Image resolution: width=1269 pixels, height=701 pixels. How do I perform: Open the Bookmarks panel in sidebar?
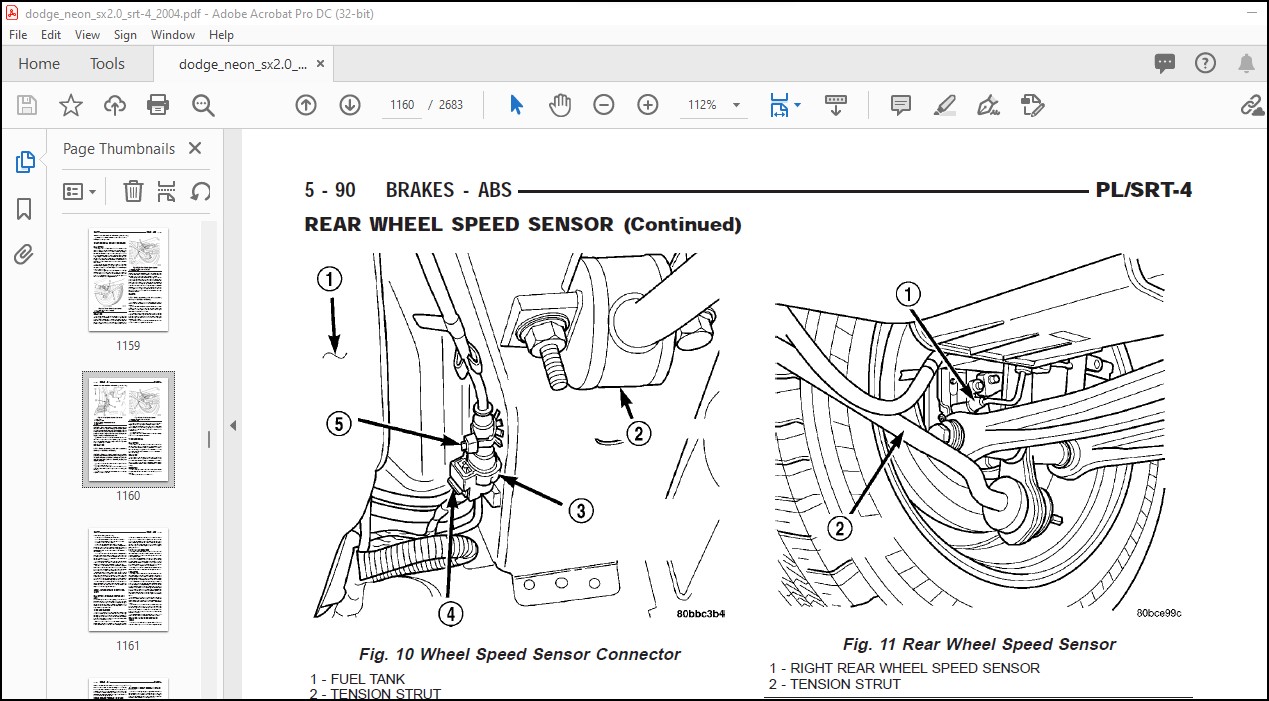point(25,209)
